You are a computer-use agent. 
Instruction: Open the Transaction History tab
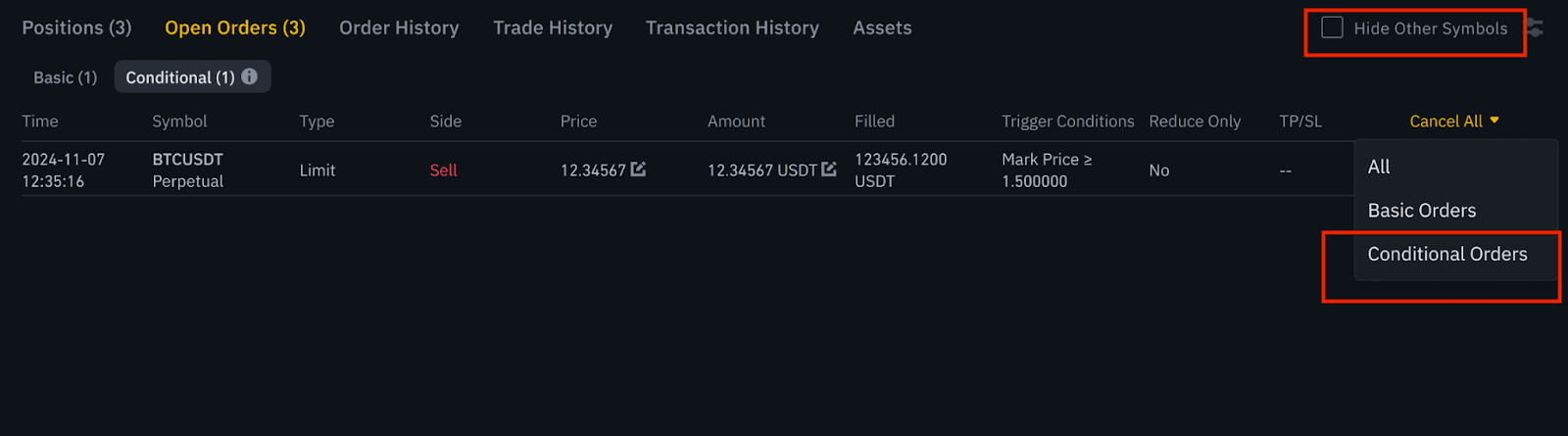coord(732,28)
